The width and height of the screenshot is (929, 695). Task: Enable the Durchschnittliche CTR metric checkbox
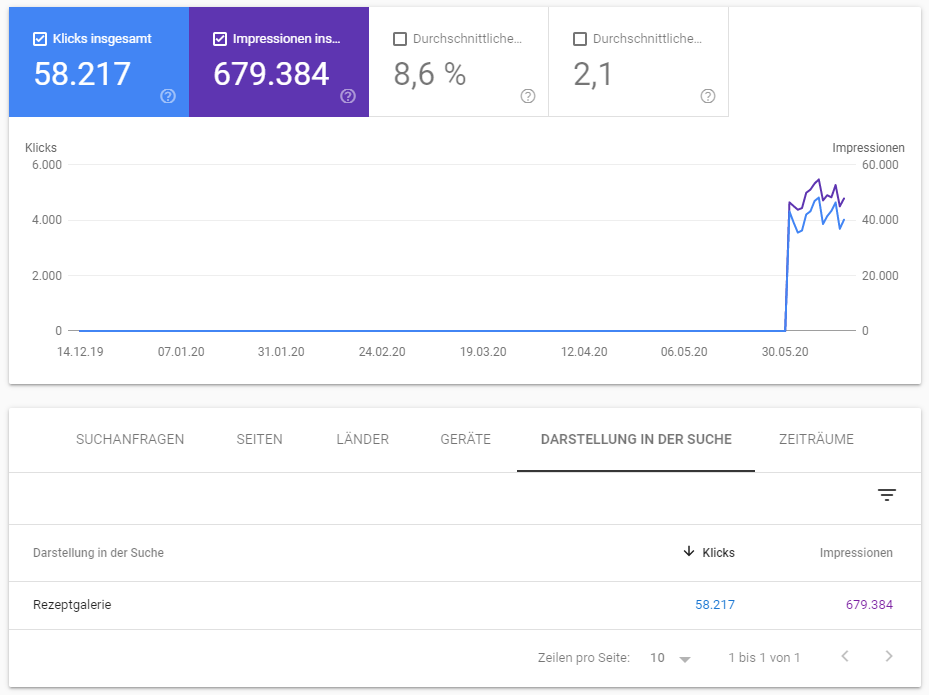(x=398, y=38)
